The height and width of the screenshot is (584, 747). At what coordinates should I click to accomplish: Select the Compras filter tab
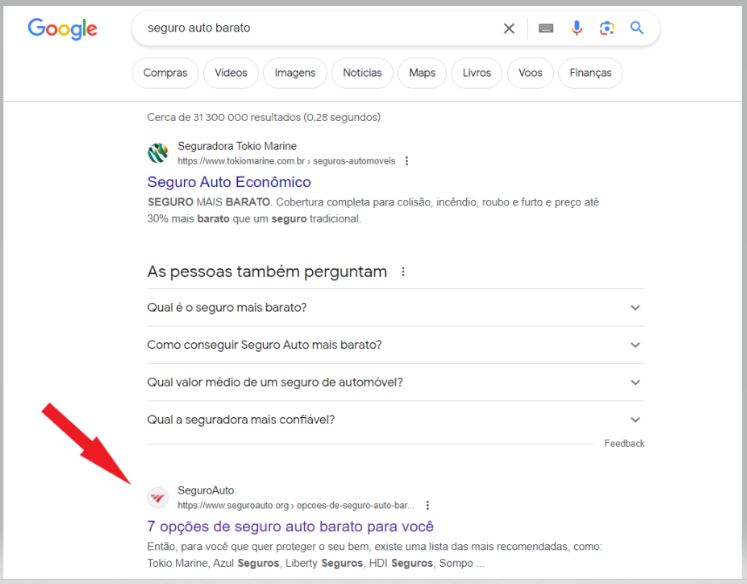(165, 73)
